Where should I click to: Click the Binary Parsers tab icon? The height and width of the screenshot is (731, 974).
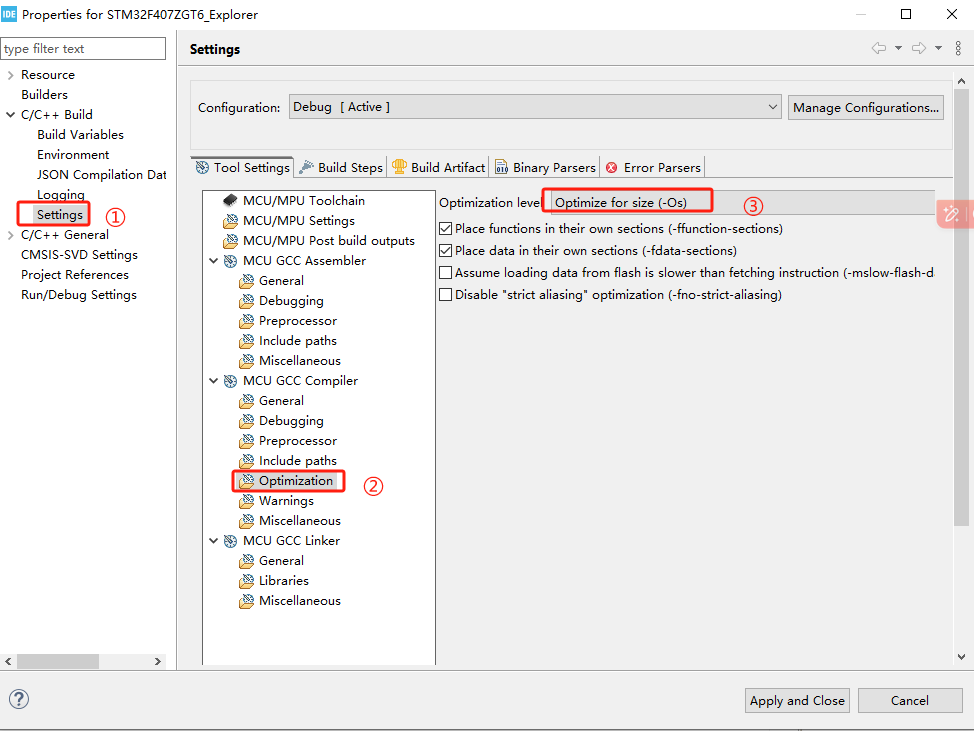coord(501,167)
